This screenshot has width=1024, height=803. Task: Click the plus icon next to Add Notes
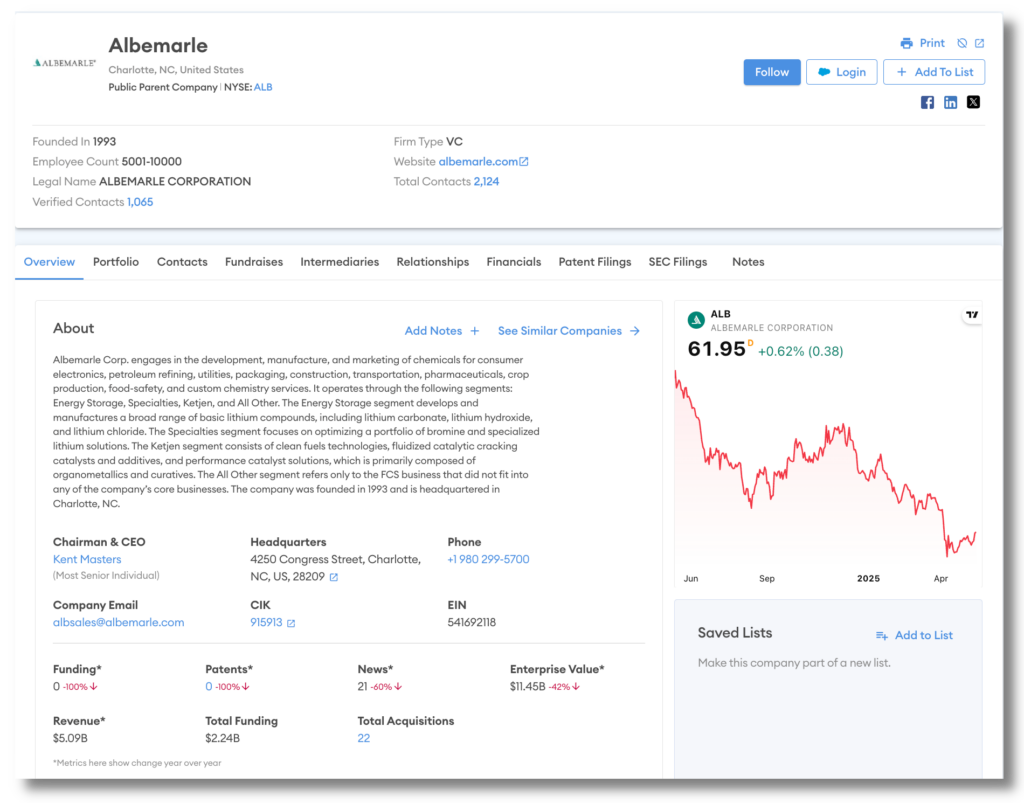pyautogui.click(x=475, y=331)
